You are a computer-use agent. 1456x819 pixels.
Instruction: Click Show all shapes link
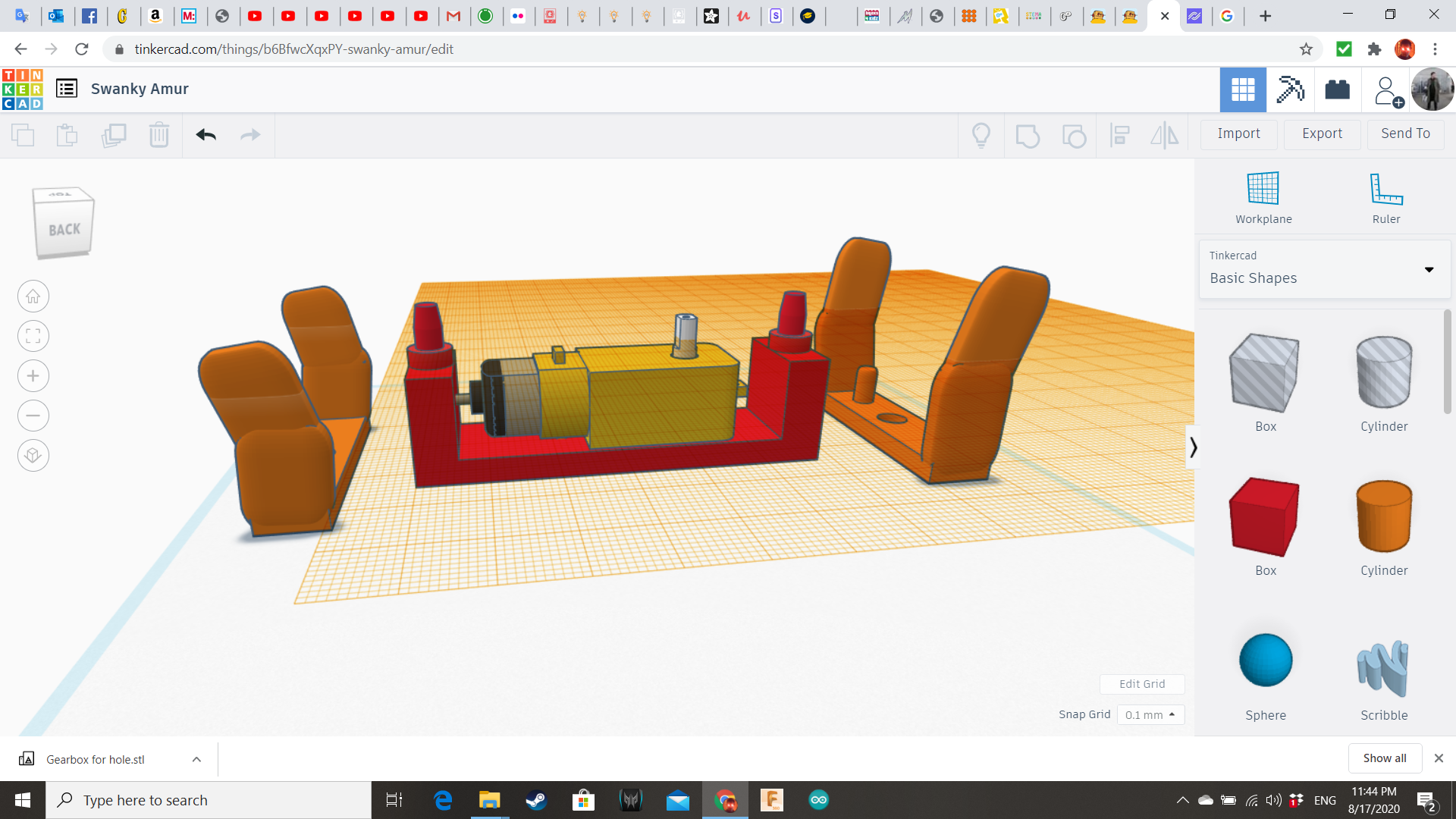(x=1385, y=758)
